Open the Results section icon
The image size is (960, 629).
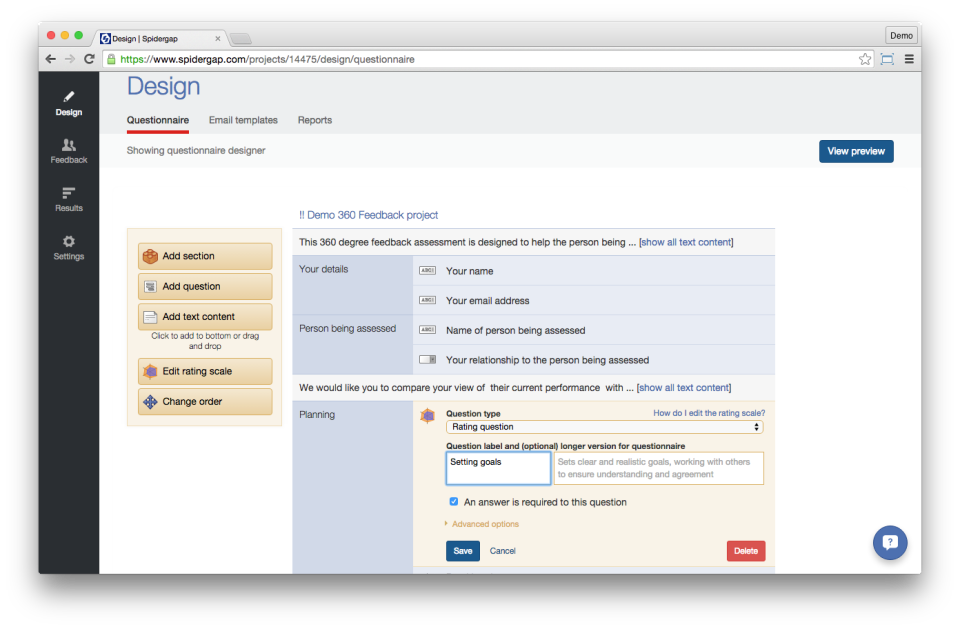[69, 193]
